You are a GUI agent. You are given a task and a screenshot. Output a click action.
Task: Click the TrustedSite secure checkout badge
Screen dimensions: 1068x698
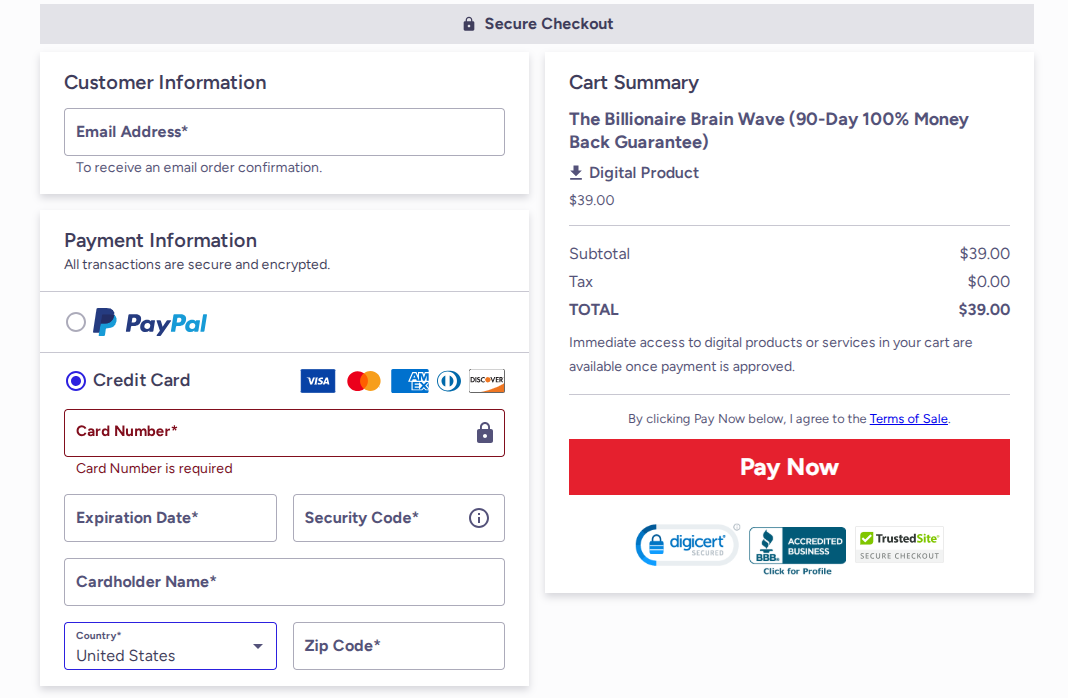898,544
